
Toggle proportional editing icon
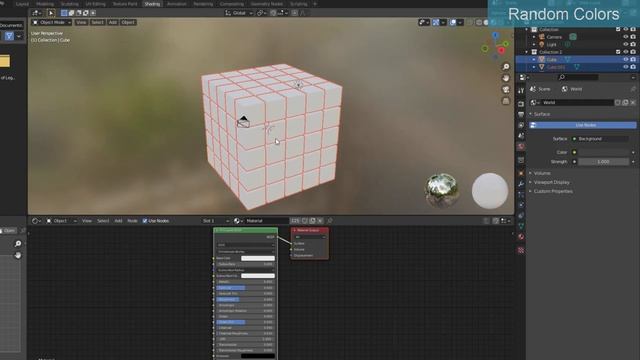pyautogui.click(x=294, y=13)
